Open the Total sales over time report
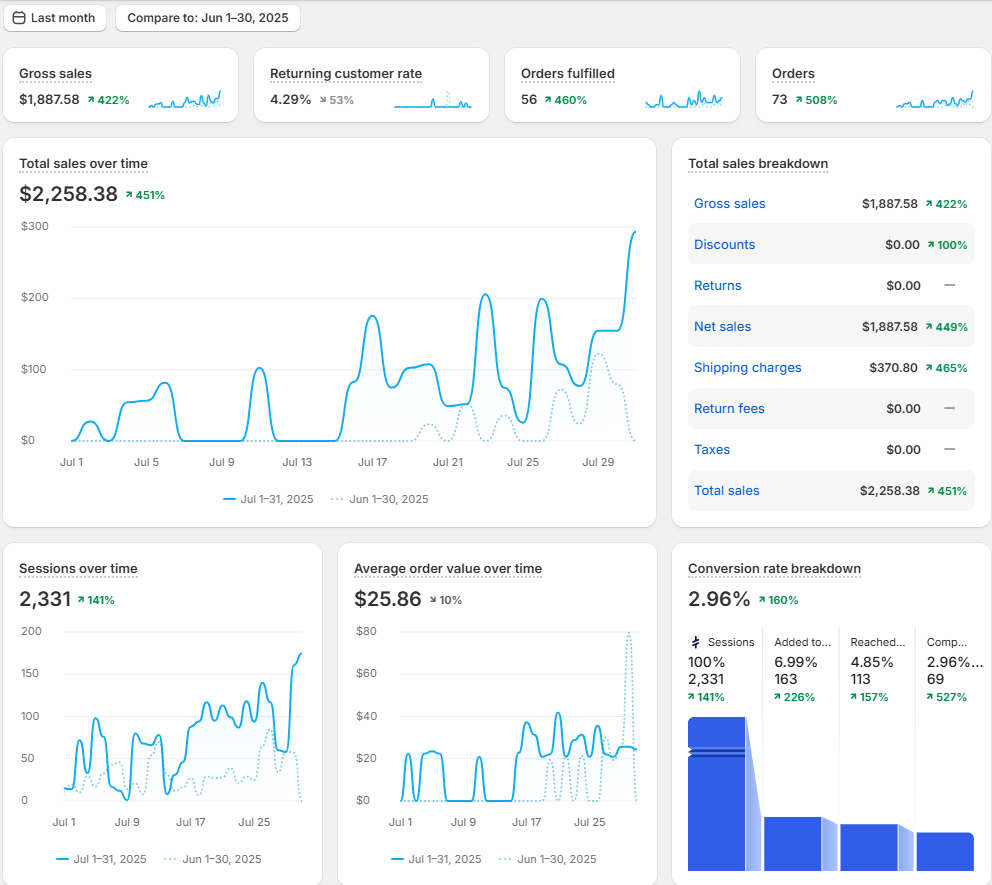The height and width of the screenshot is (885, 992). 83,164
